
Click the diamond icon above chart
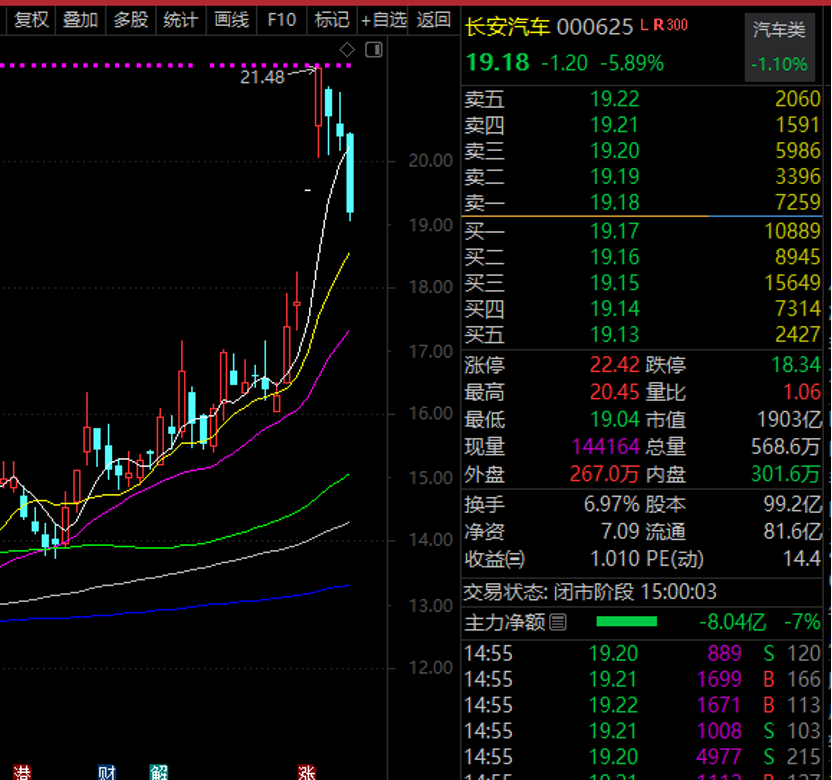pyautogui.click(x=347, y=50)
